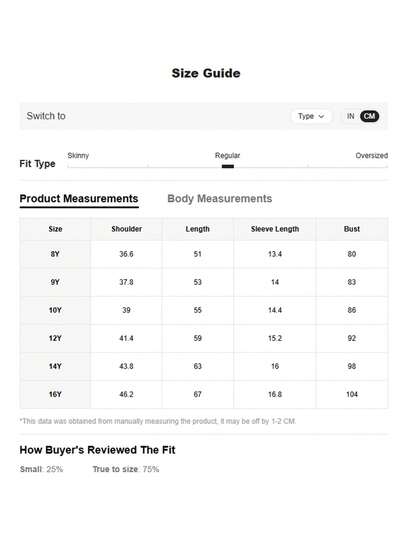Viewport: 405px width, 539px height.
Task: Click the Small 25% fit review
Action: click(41, 469)
